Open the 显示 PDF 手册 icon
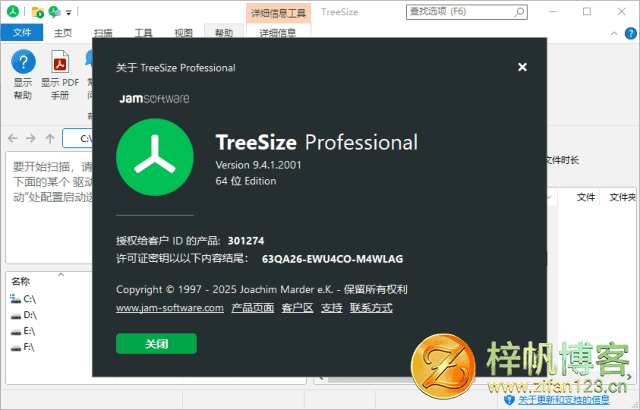Image resolution: width=640 pixels, height=410 pixels. [x=60, y=62]
